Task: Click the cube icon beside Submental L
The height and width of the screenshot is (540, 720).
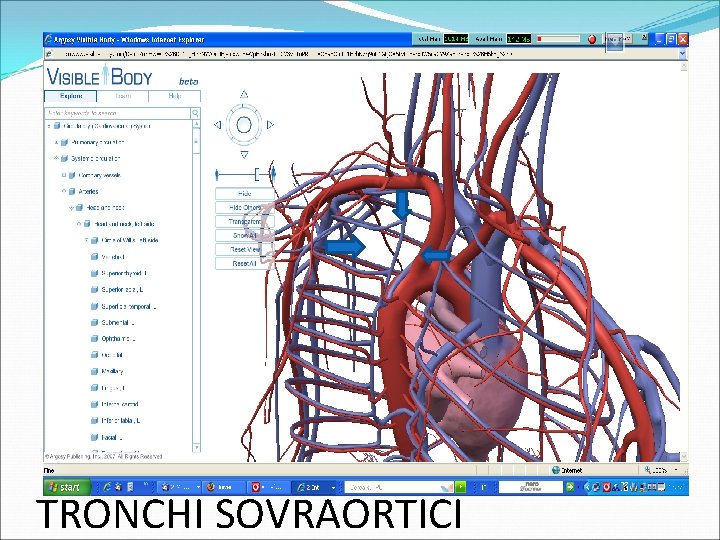Action: tap(94, 322)
